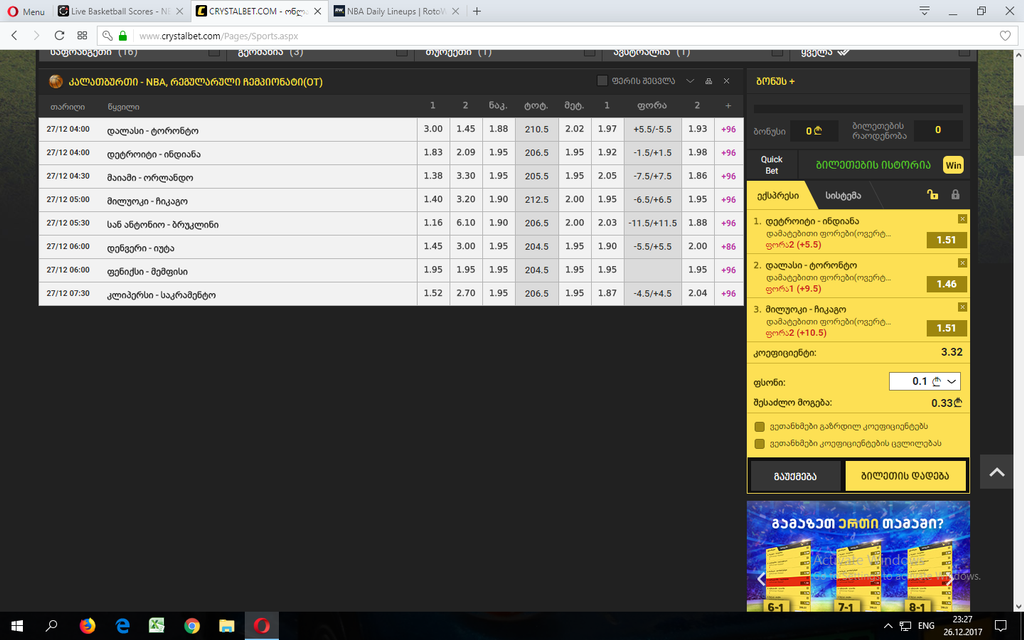
Task: Select 3.00 home win odds for Dallas - Toronto
Action: tap(433, 129)
